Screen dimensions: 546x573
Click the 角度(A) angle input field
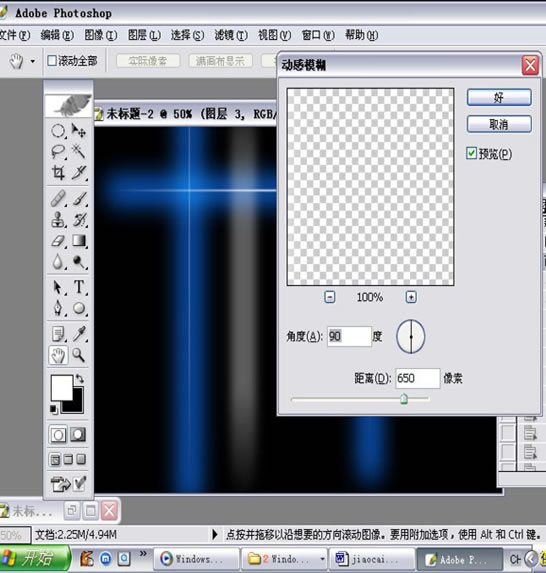coord(349,336)
